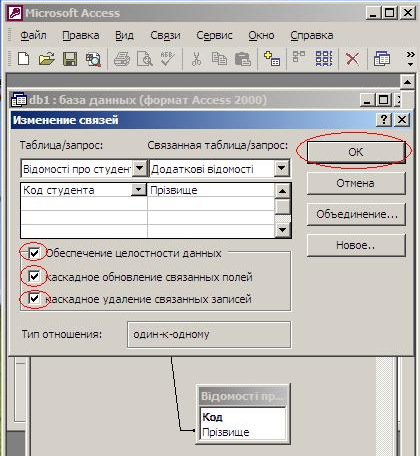The image size is (420, 456).
Task: Toggle Обеспечение целостности данных checkbox
Action: click(x=34, y=253)
